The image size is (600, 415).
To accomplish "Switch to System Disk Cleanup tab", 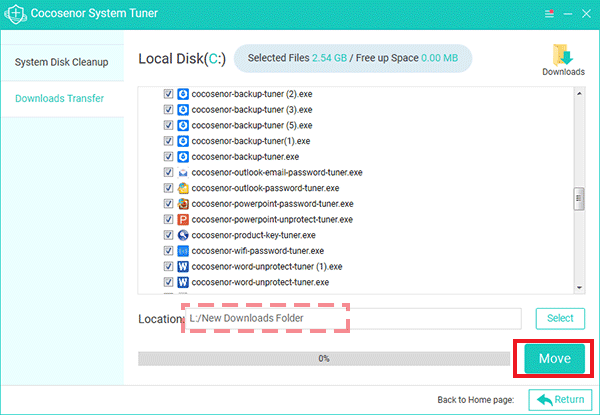I will coord(62,62).
